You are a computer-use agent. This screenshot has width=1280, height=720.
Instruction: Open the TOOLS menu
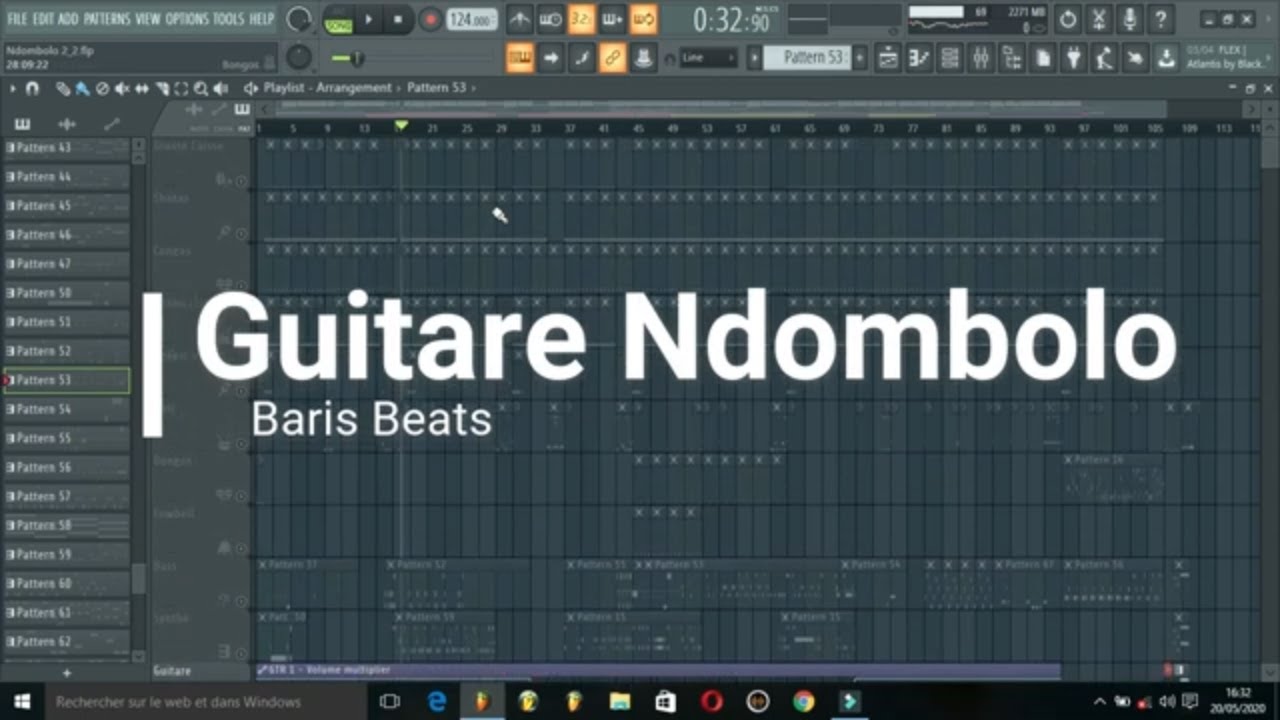(229, 18)
